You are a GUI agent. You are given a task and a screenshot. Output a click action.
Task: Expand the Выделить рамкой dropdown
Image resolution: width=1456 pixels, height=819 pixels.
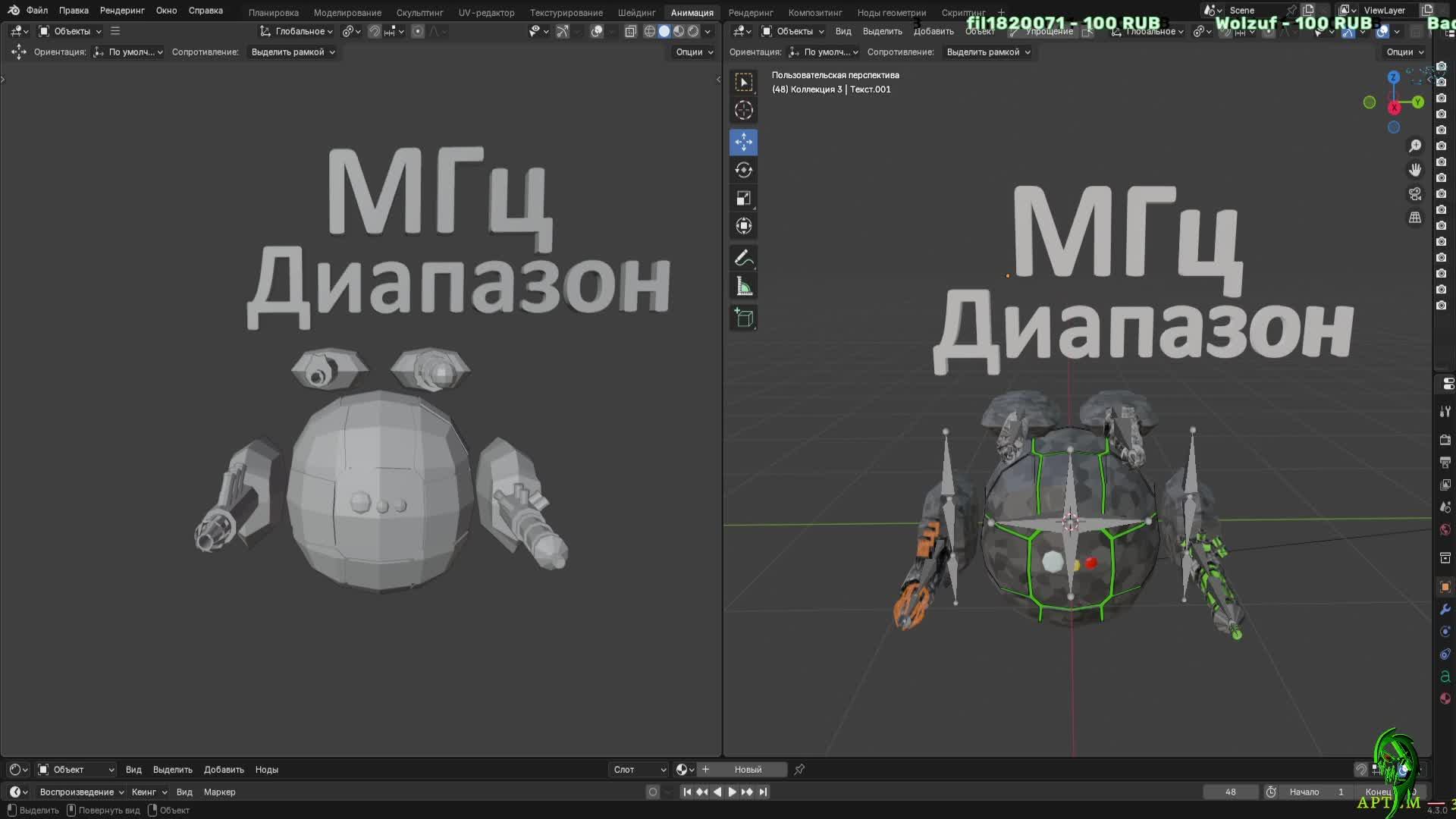pos(293,52)
